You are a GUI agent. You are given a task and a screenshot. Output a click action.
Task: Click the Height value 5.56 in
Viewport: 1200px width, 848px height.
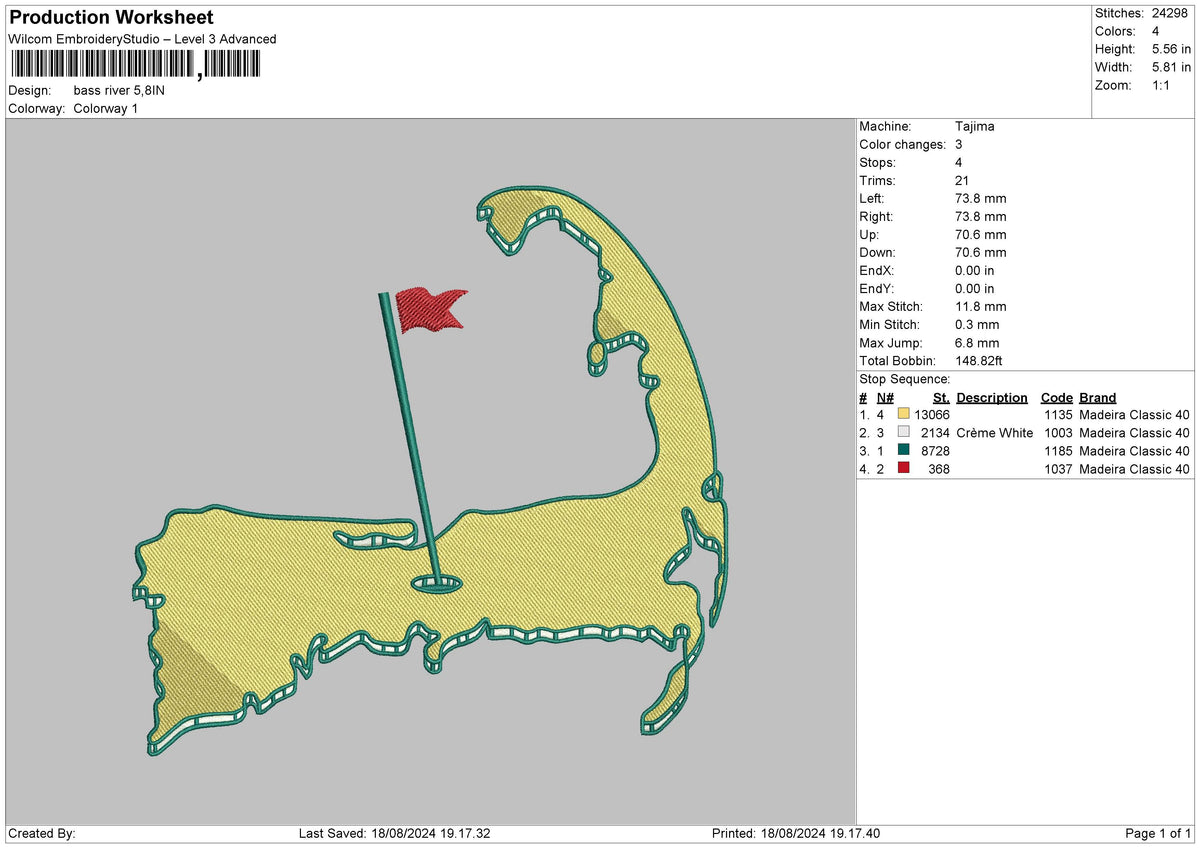[x=1170, y=49]
